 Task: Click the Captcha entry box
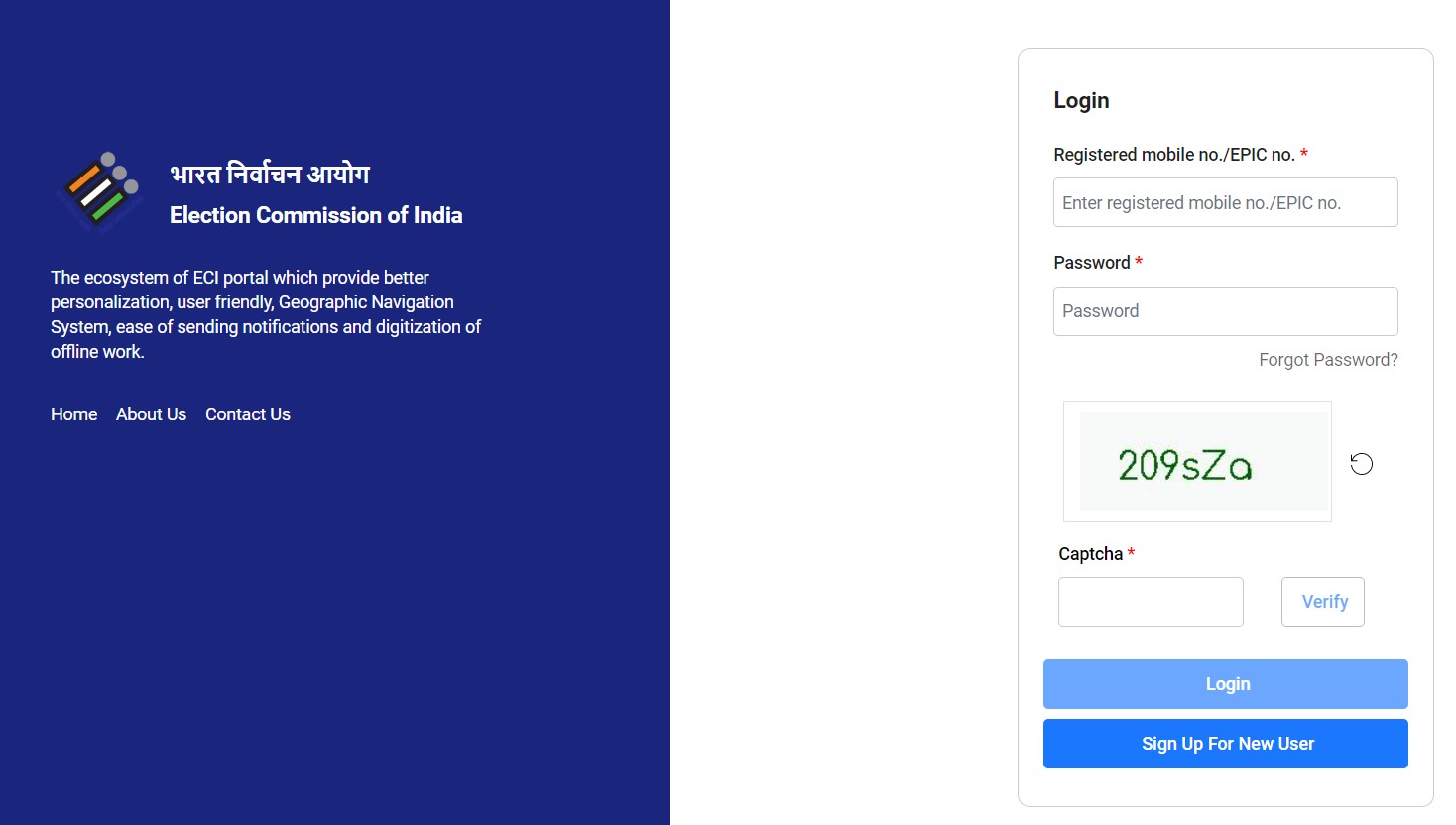point(1151,601)
